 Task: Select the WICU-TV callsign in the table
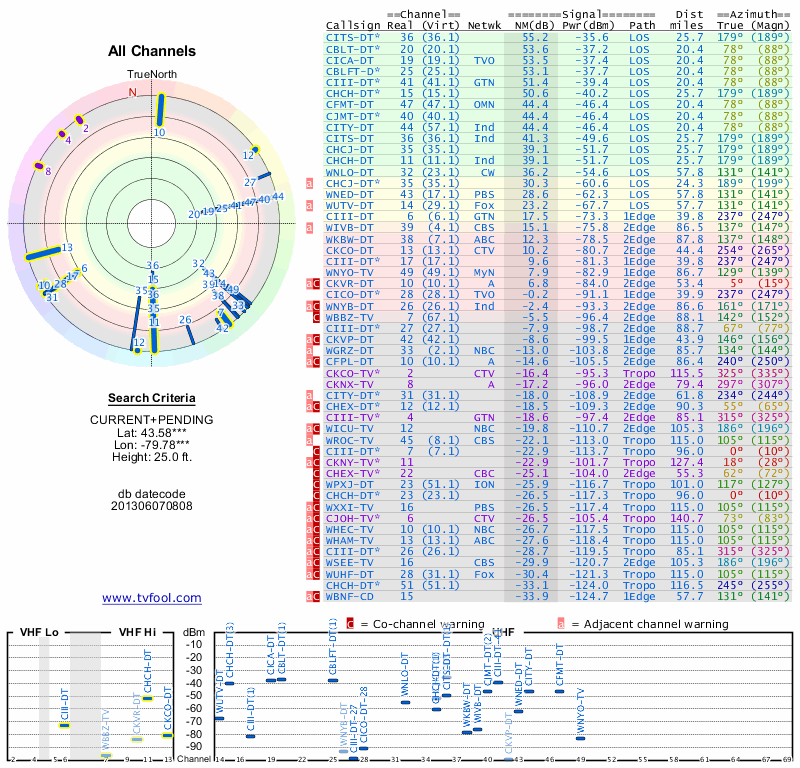tap(349, 429)
